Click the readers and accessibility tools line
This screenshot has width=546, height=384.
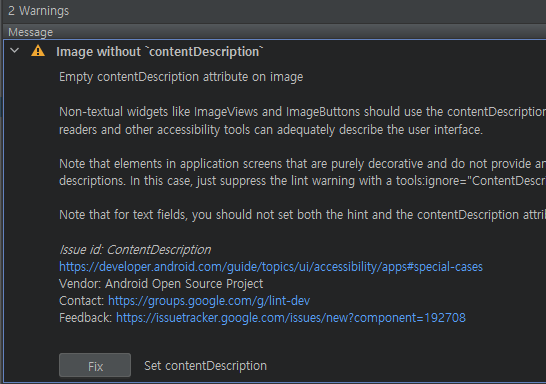tap(271, 130)
